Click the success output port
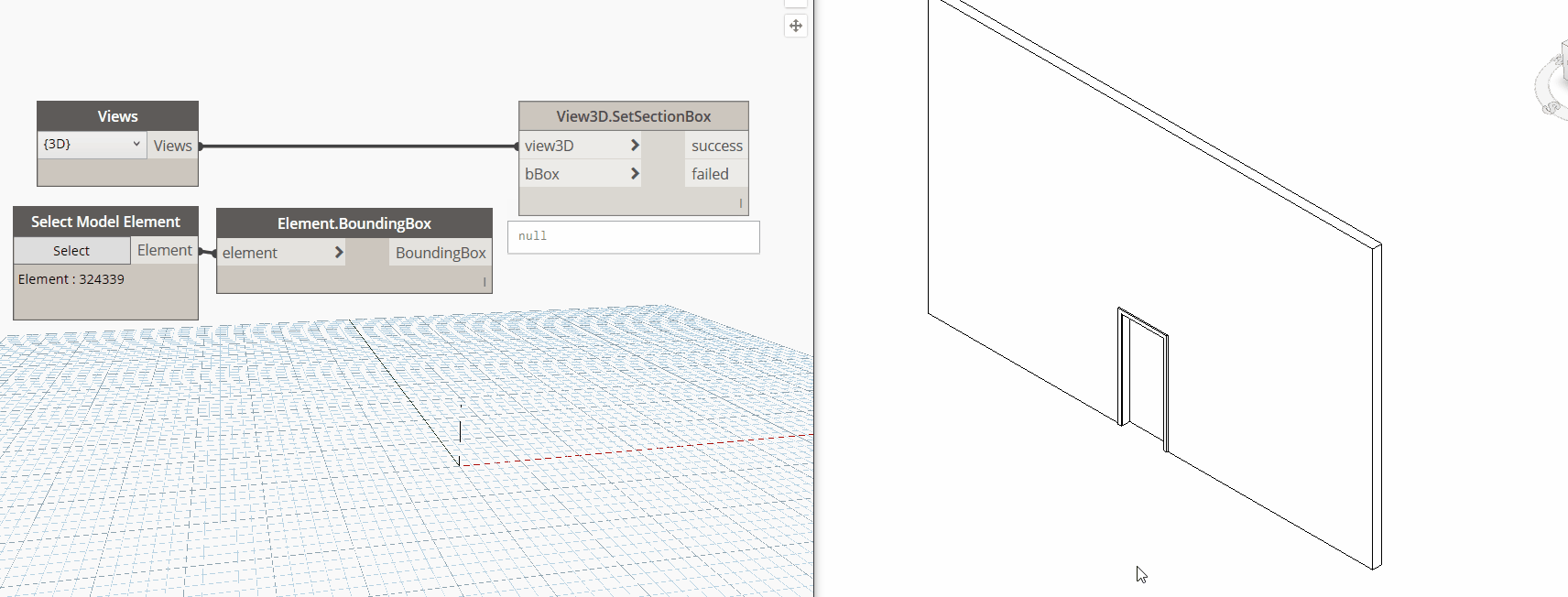Screen dimensions: 1568x597 pyautogui.click(x=716, y=146)
